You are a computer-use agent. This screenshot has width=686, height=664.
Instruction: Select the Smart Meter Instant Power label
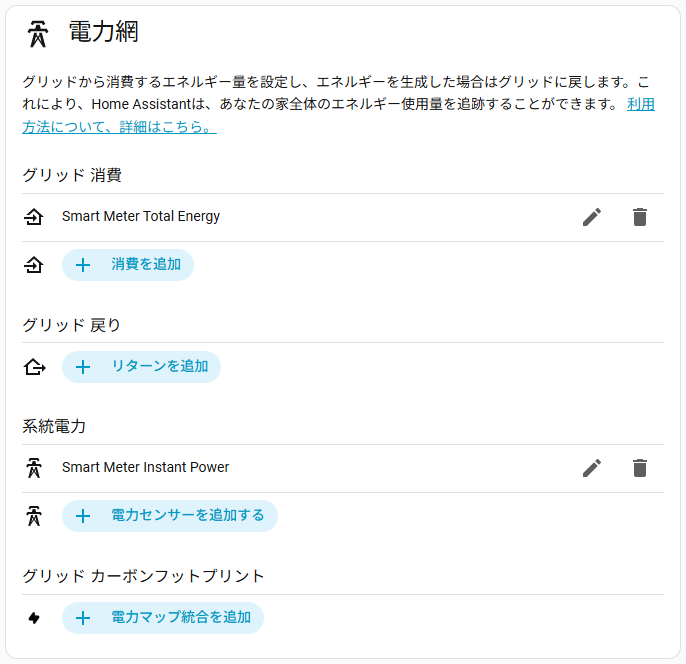145,467
